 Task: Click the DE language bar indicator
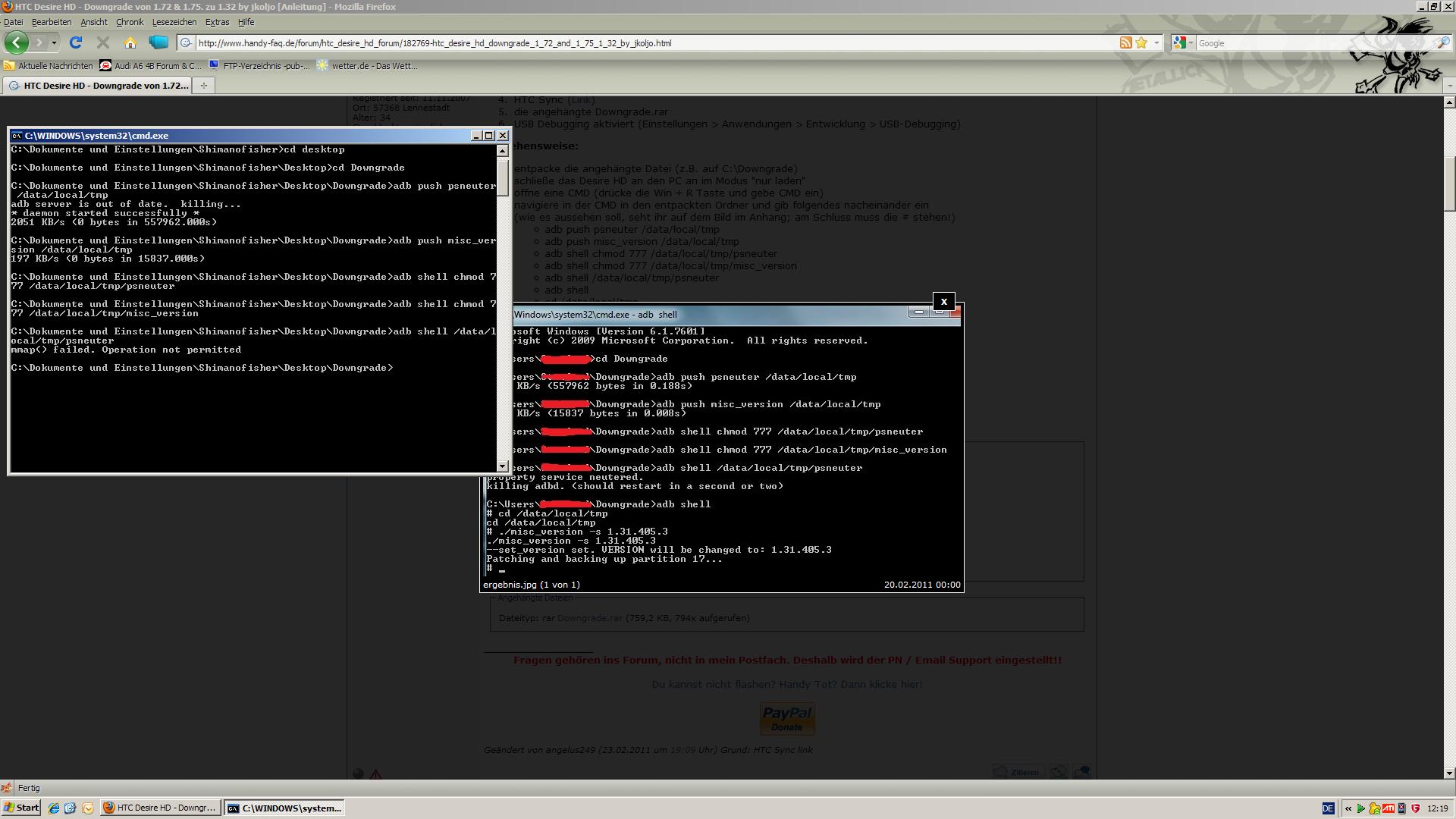(x=1328, y=808)
